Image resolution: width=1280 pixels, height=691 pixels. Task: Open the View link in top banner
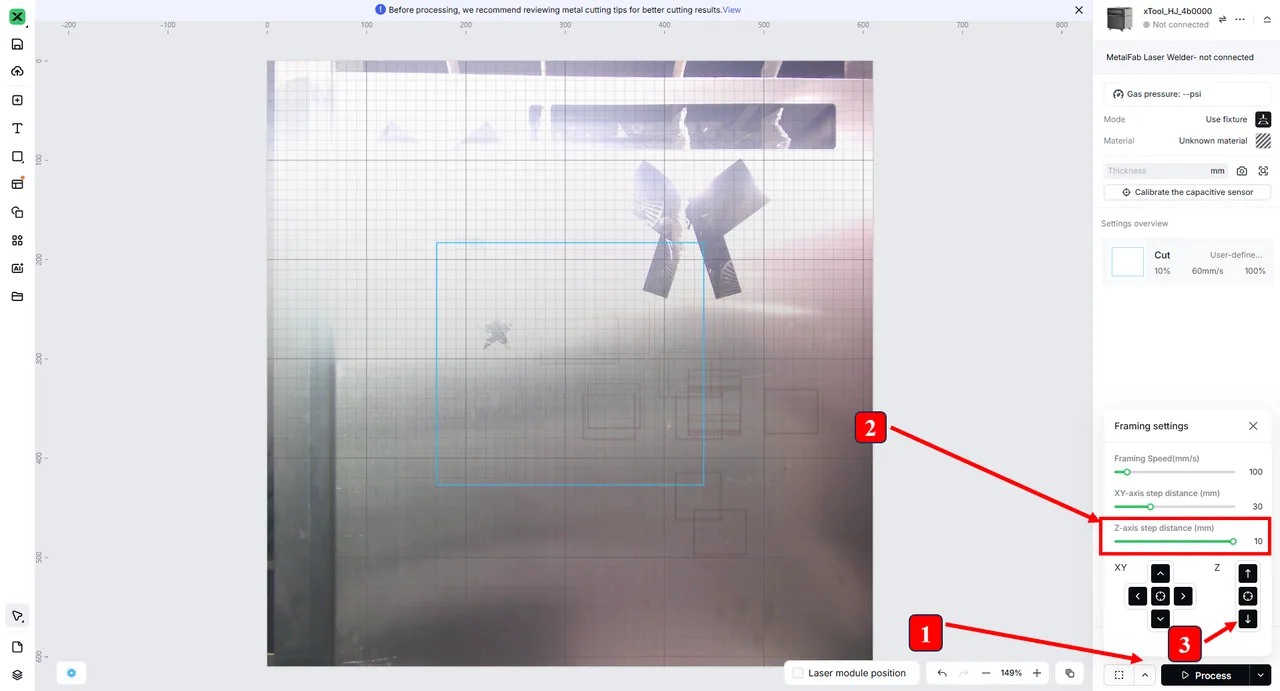(x=732, y=9)
